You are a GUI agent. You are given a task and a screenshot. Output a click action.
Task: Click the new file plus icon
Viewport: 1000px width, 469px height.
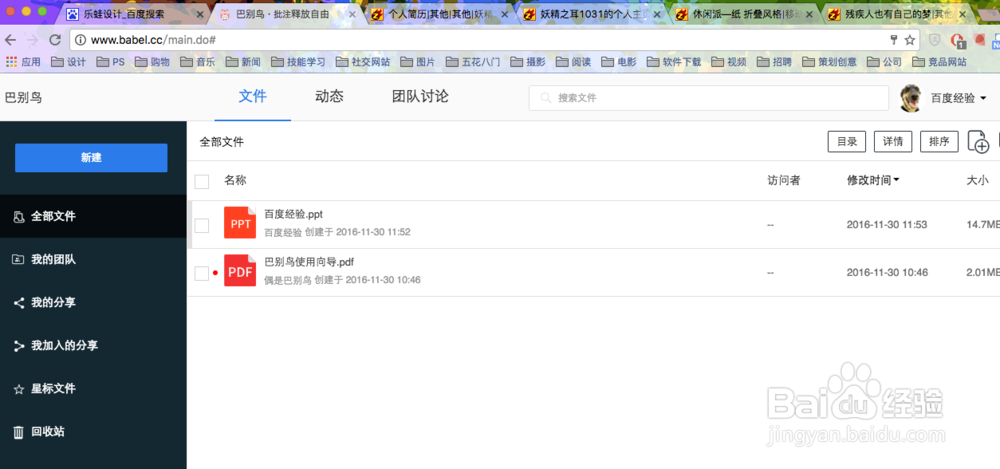pos(978,142)
